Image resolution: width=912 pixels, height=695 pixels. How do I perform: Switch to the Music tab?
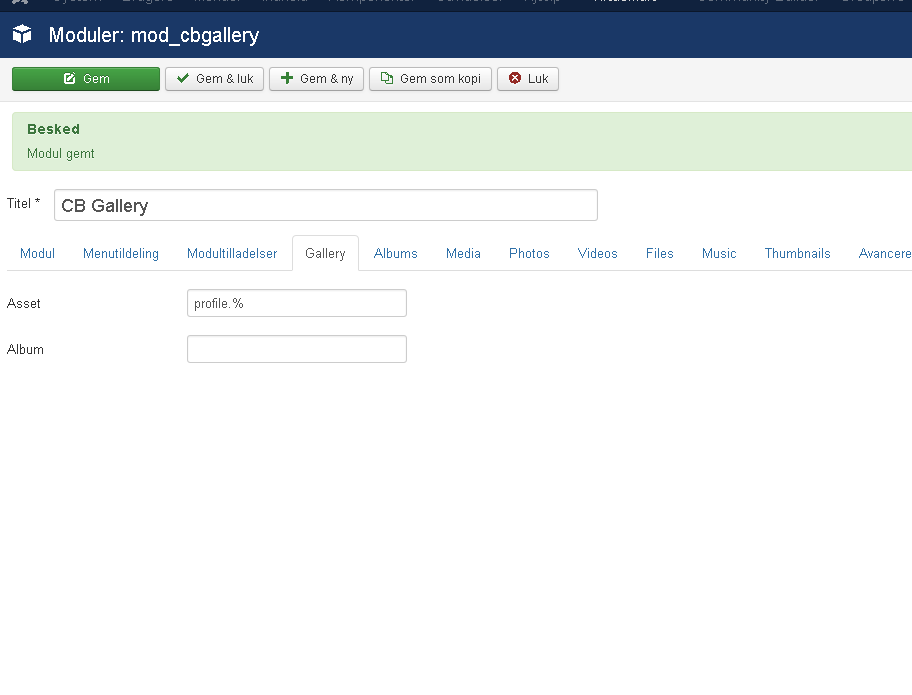[719, 254]
